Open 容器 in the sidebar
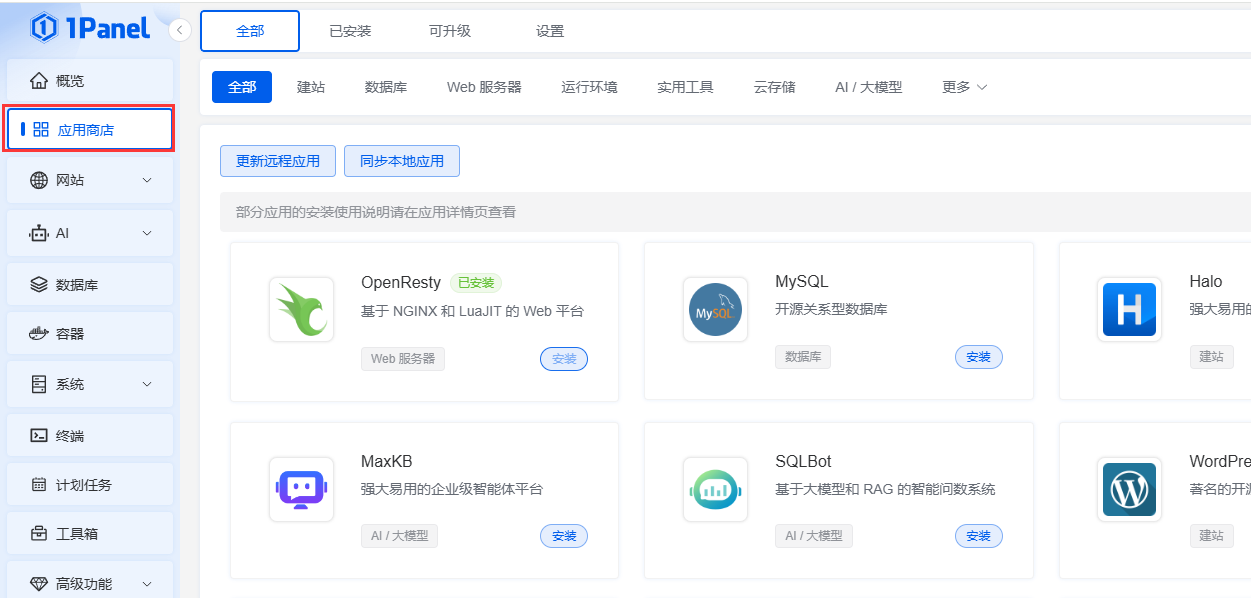The height and width of the screenshot is (598, 1251). click(x=90, y=334)
